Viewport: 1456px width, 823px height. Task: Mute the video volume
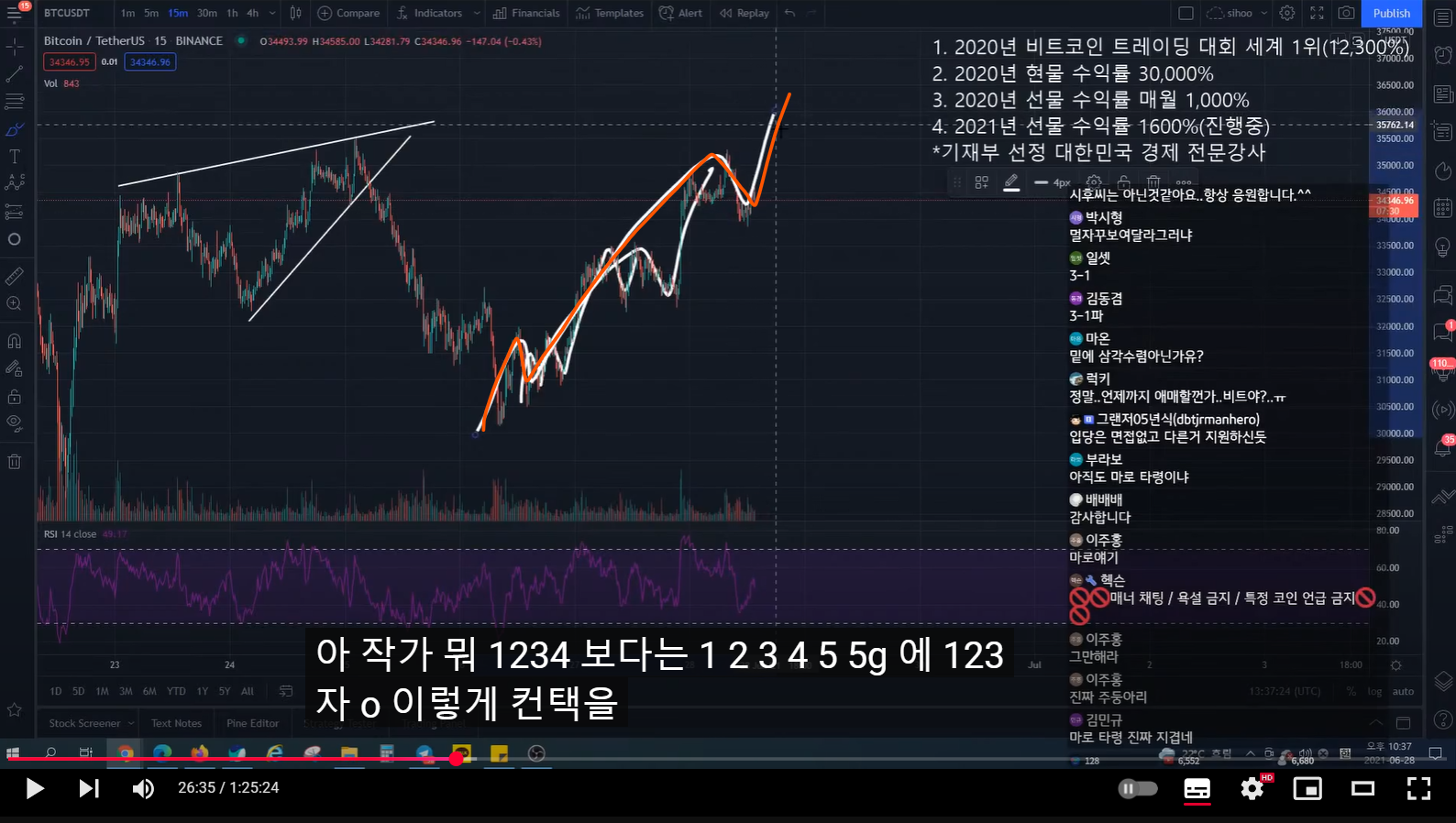pyautogui.click(x=143, y=788)
